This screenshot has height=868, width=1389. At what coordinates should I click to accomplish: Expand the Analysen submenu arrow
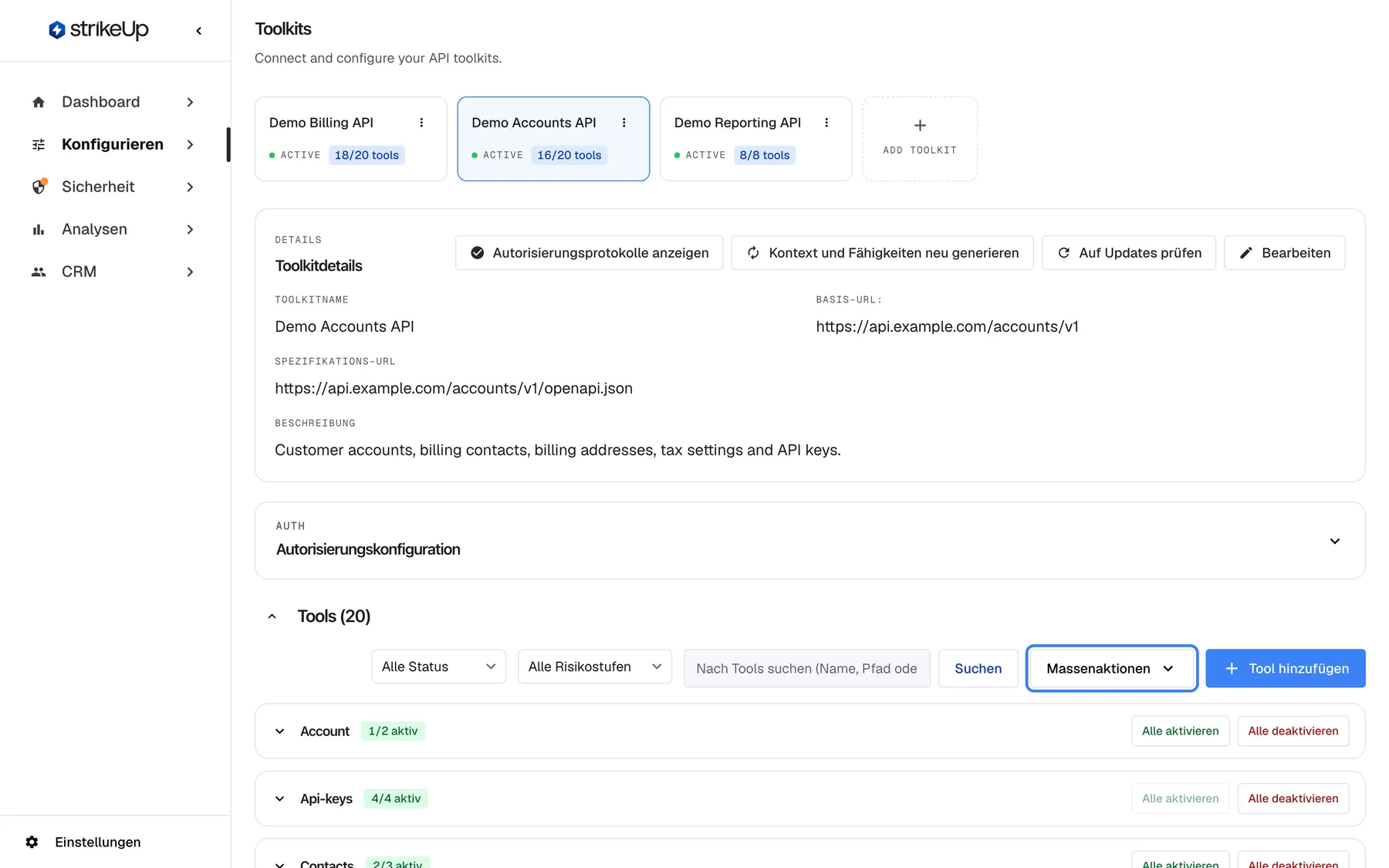[x=190, y=229]
